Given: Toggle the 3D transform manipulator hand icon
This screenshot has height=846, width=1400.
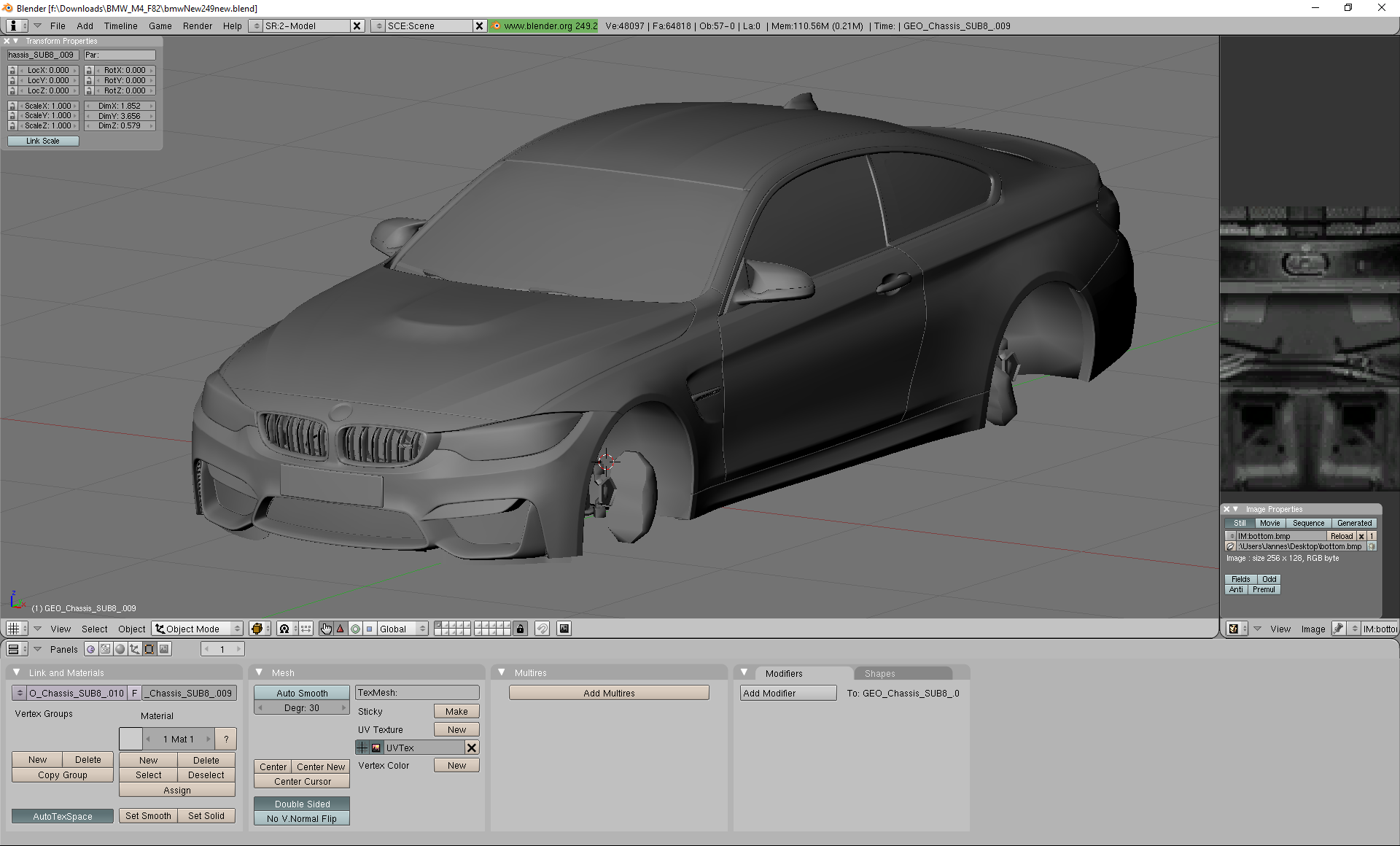Looking at the screenshot, I should pyautogui.click(x=326, y=629).
